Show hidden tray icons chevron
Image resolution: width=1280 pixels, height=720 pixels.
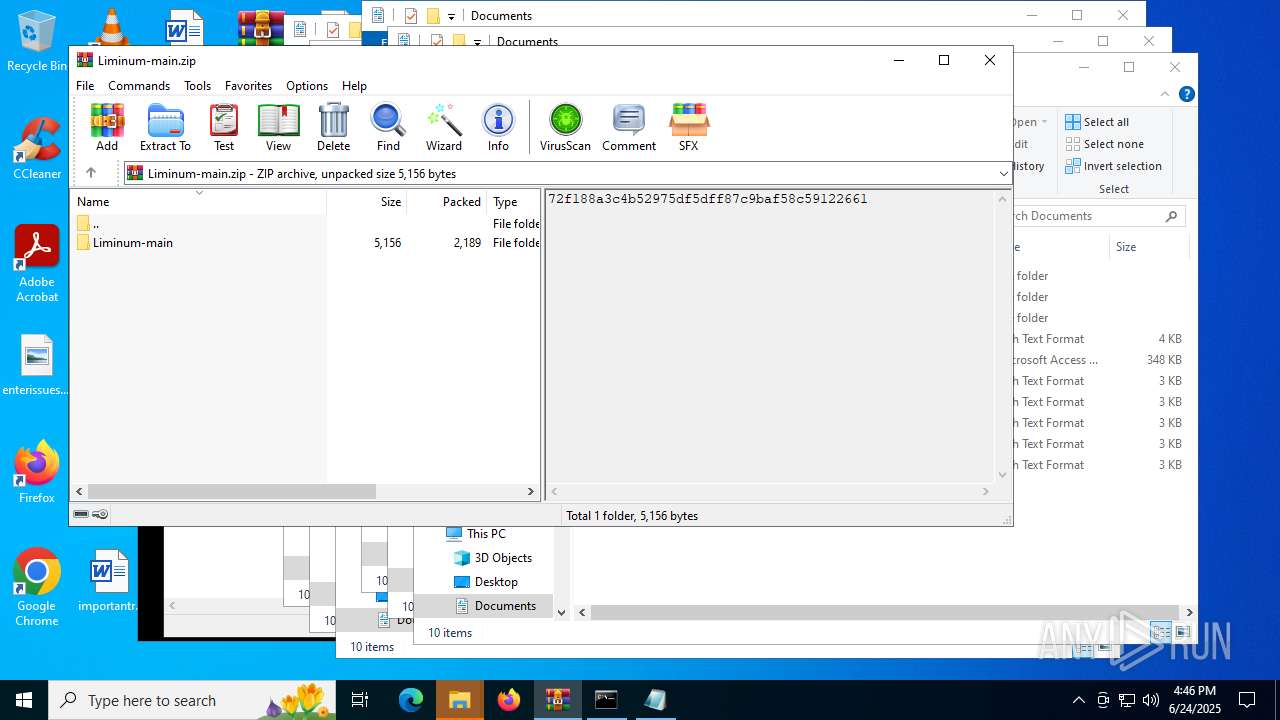1078,700
